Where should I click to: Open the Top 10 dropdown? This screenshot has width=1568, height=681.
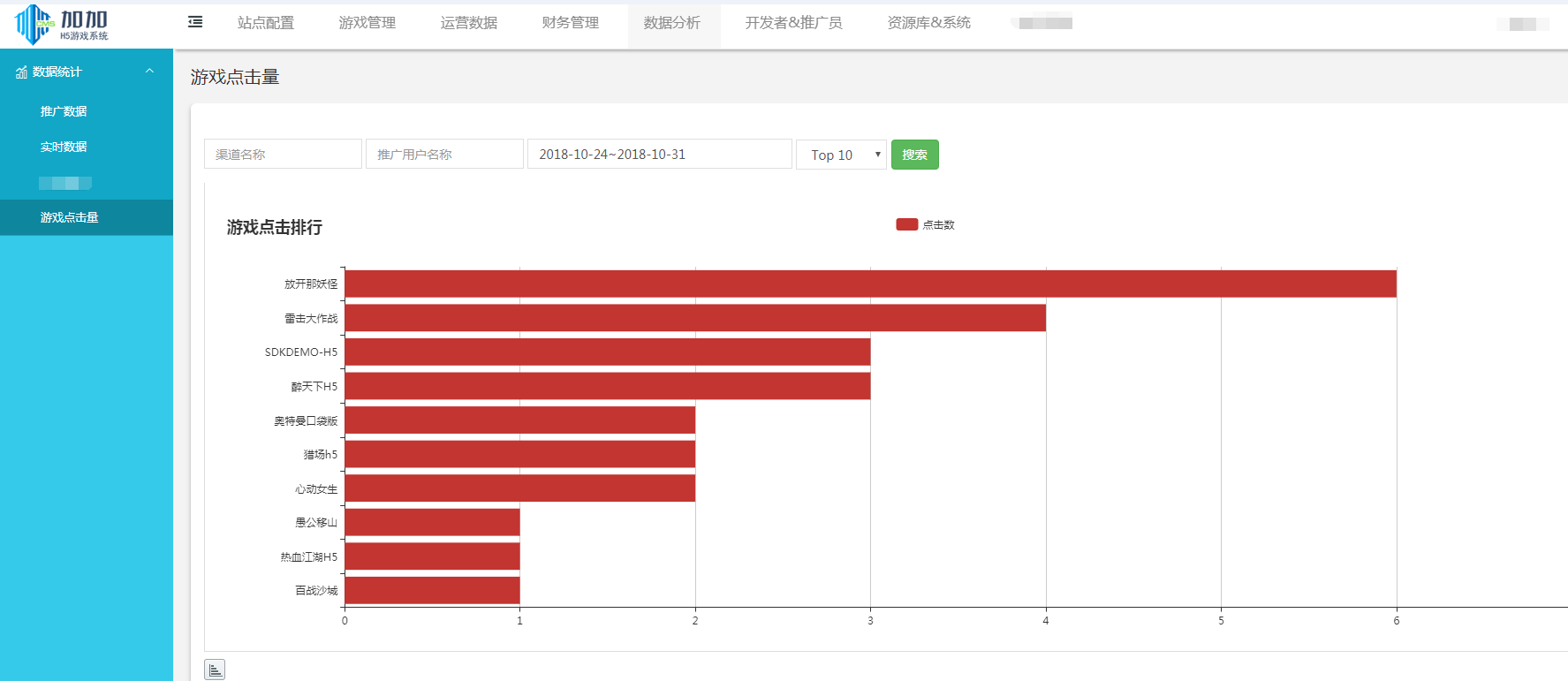coord(840,155)
